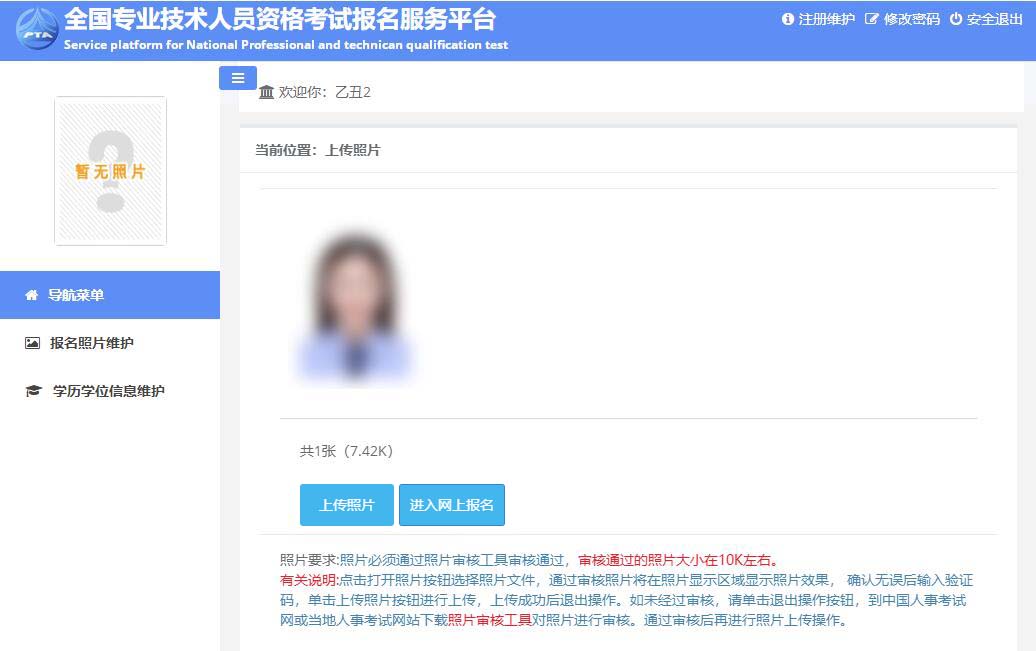The image size is (1036, 651).
Task: Click the PTA logo in the header
Action: 37,30
